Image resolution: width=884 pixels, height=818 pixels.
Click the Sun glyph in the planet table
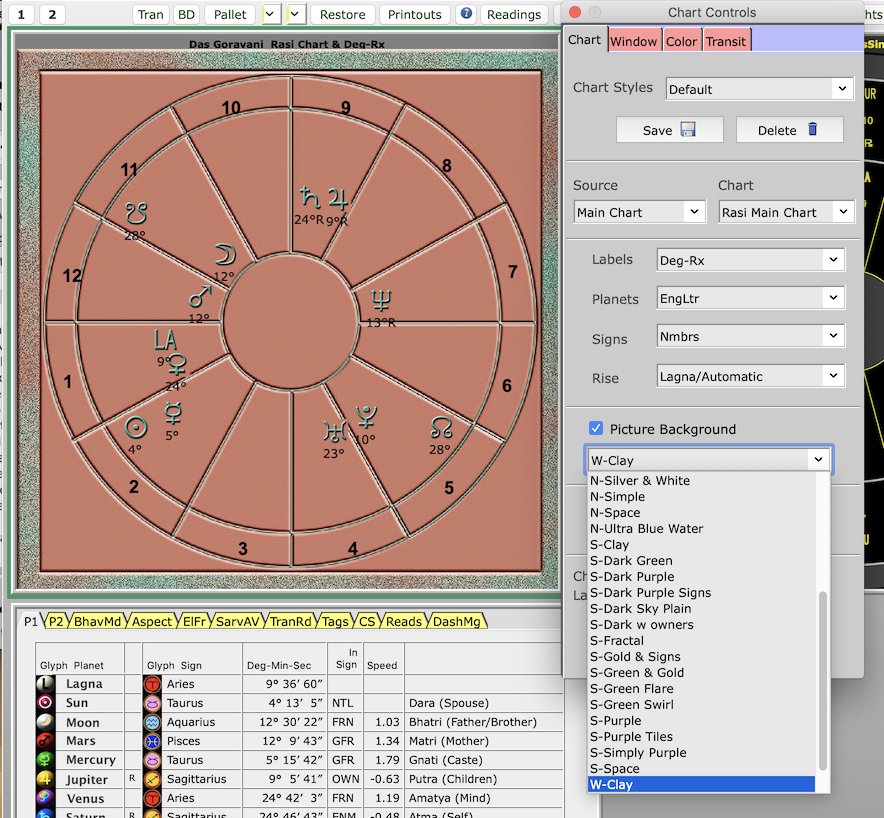coord(45,703)
